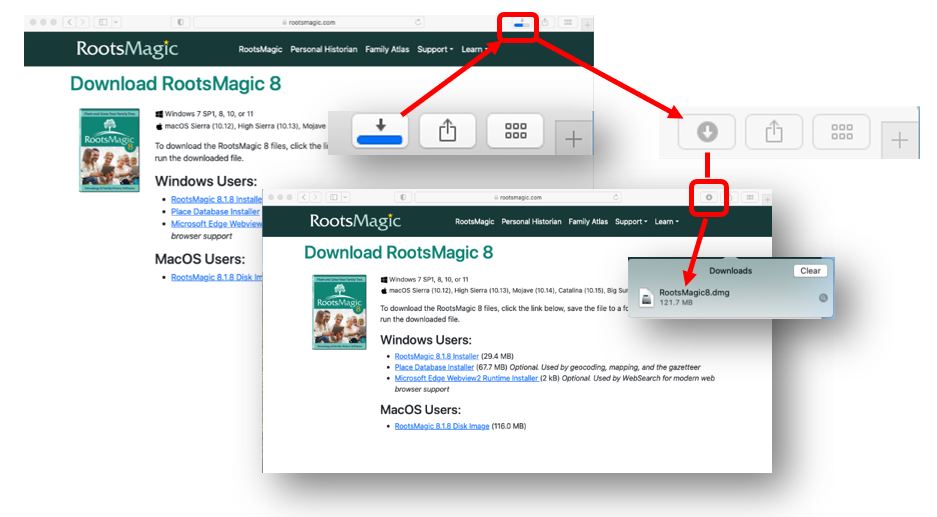Click Place Database Installer link in front window
The width and height of the screenshot is (937, 517).
(434, 367)
